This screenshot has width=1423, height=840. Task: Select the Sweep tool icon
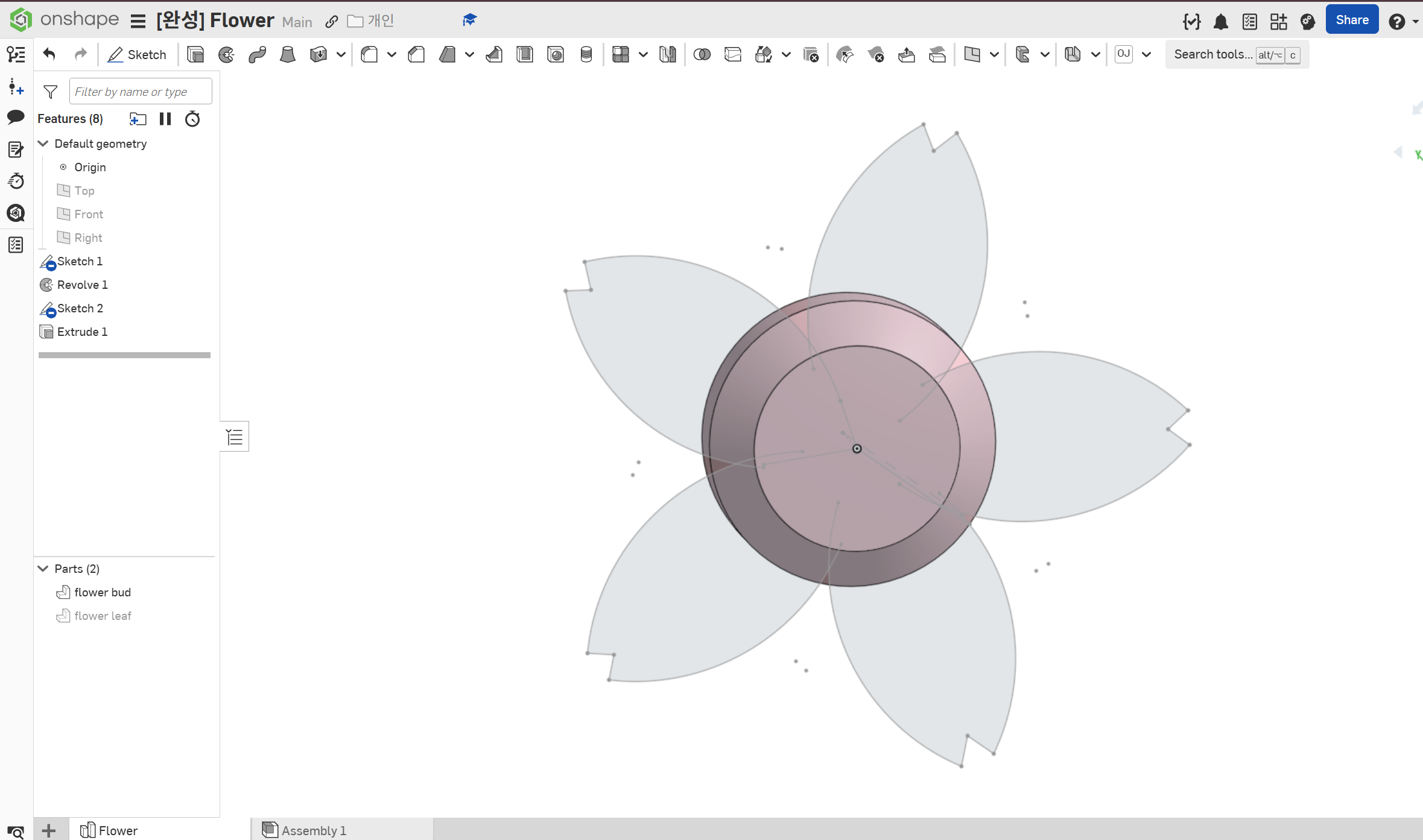257,55
